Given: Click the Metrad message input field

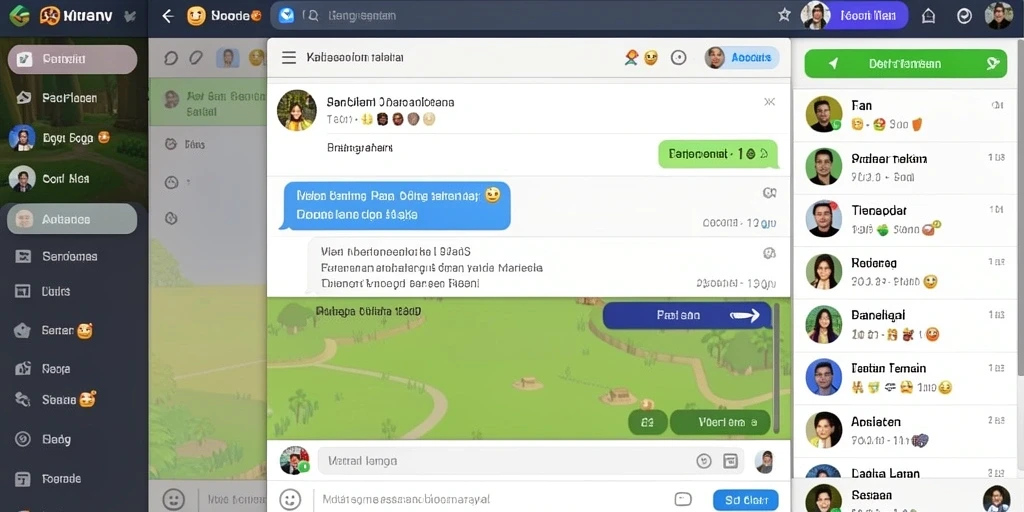Looking at the screenshot, I should pyautogui.click(x=530, y=460).
